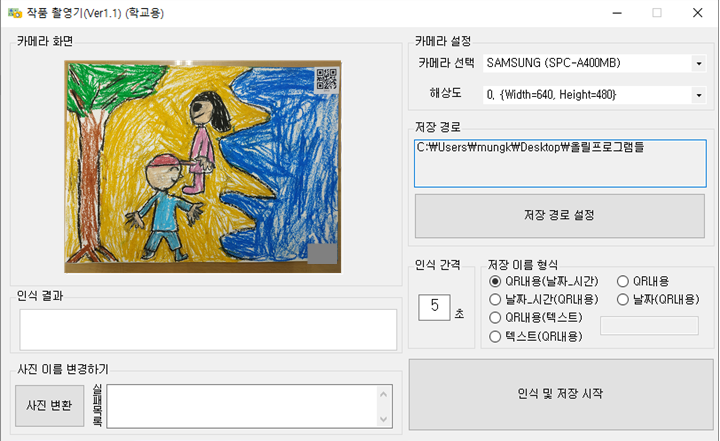Close the 작품 촬영기 window
This screenshot has height=441, width=720.
click(x=696, y=14)
